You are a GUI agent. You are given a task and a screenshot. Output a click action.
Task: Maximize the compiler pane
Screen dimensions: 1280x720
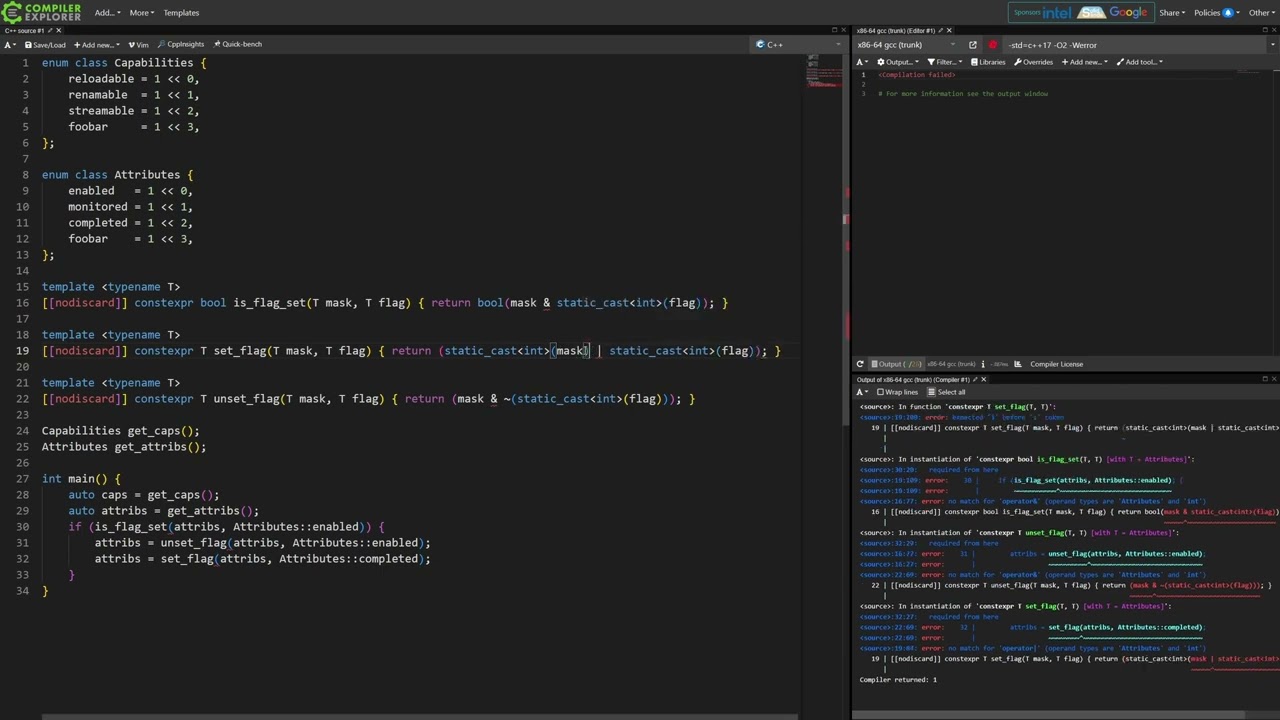click(1264, 30)
